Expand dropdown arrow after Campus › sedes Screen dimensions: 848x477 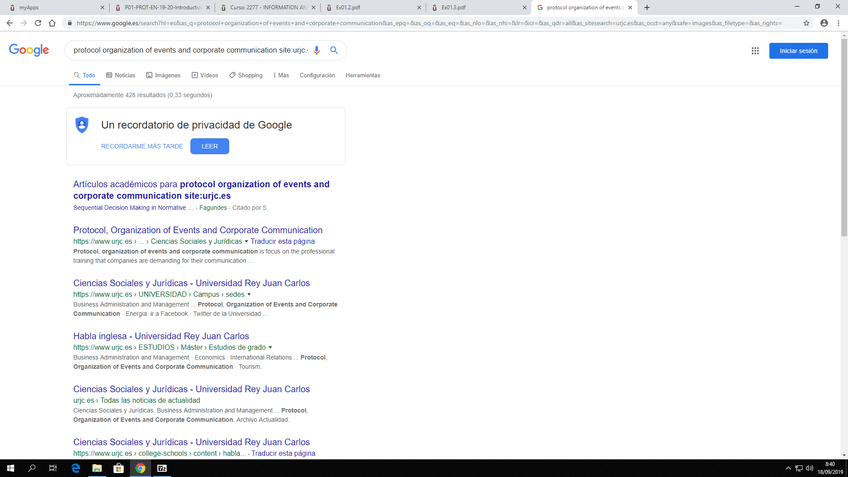249,294
